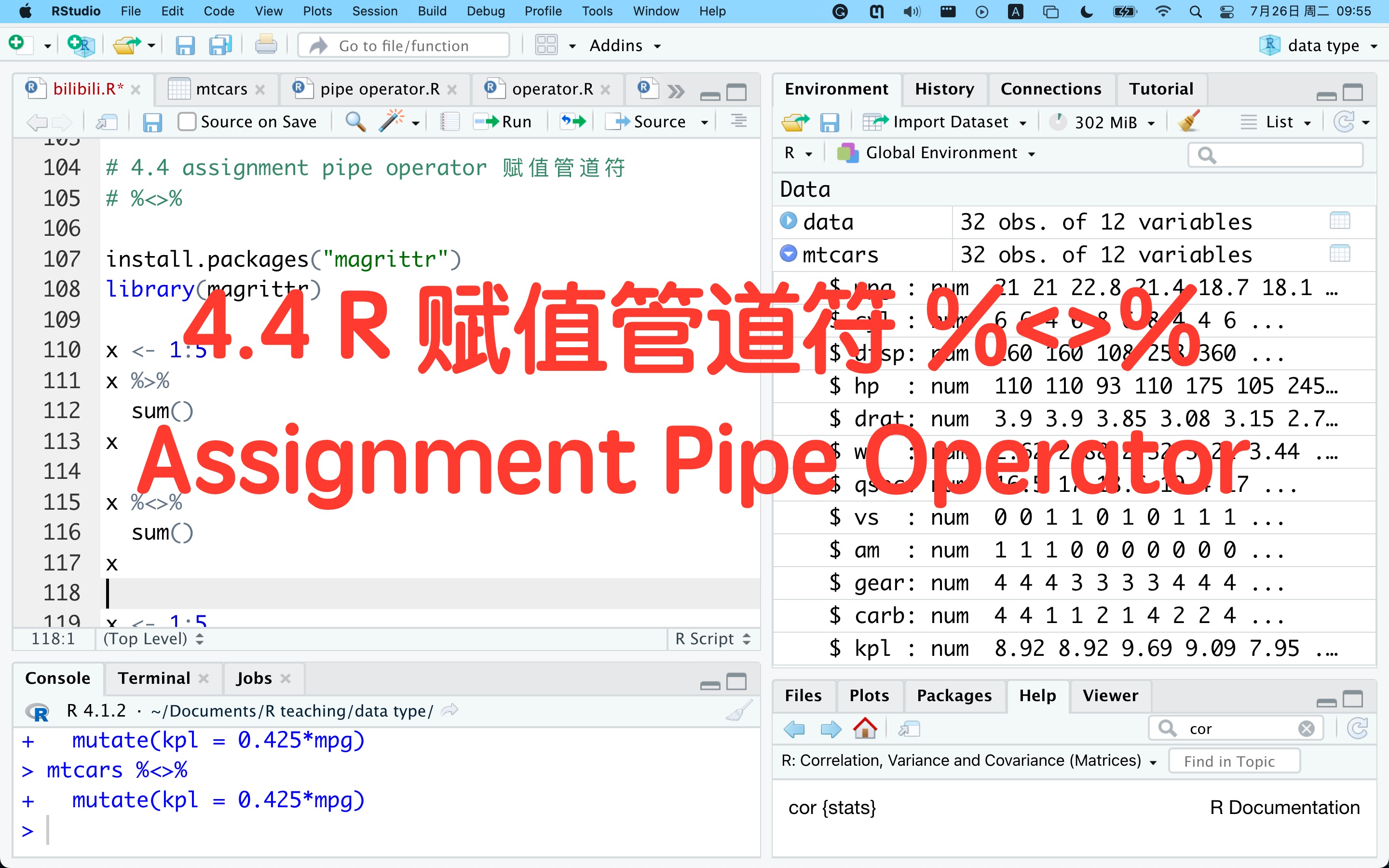Open console working directory in Files
The height and width of the screenshot is (868, 1389).
[x=449, y=711]
